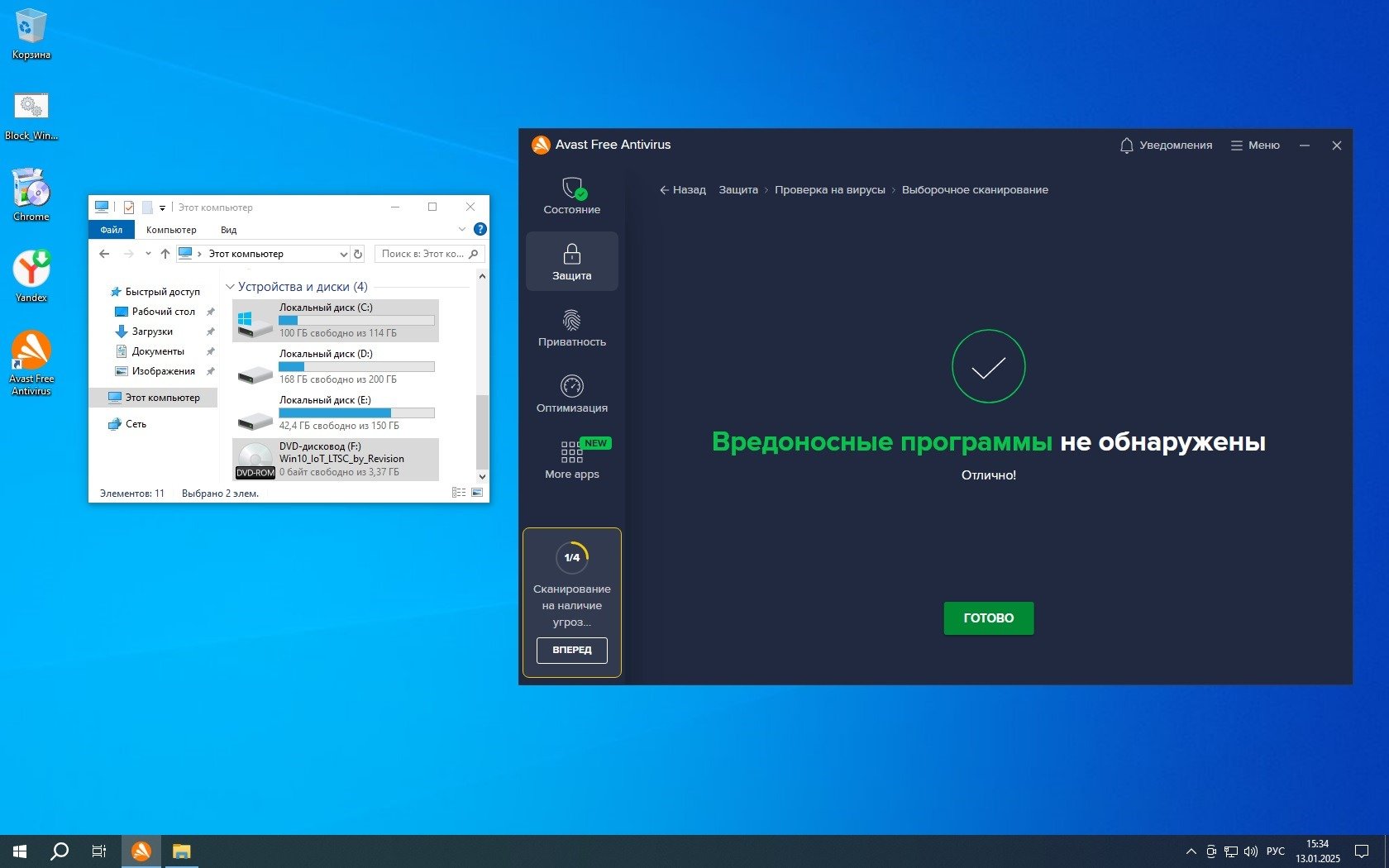Select the Block_Win desktop icon
Viewport: 1389px width, 868px height.
31,116
